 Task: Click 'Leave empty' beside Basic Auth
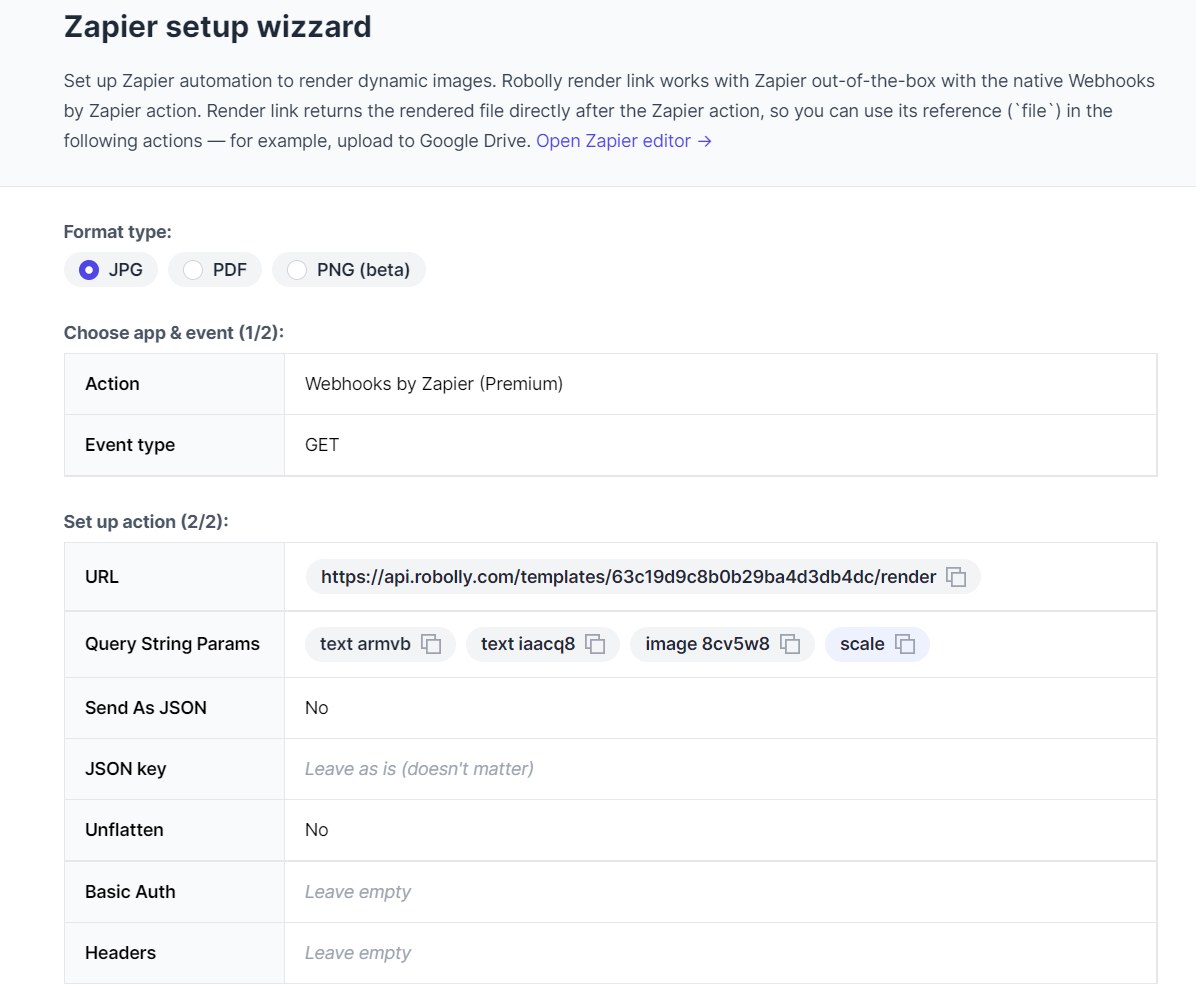[x=358, y=892]
